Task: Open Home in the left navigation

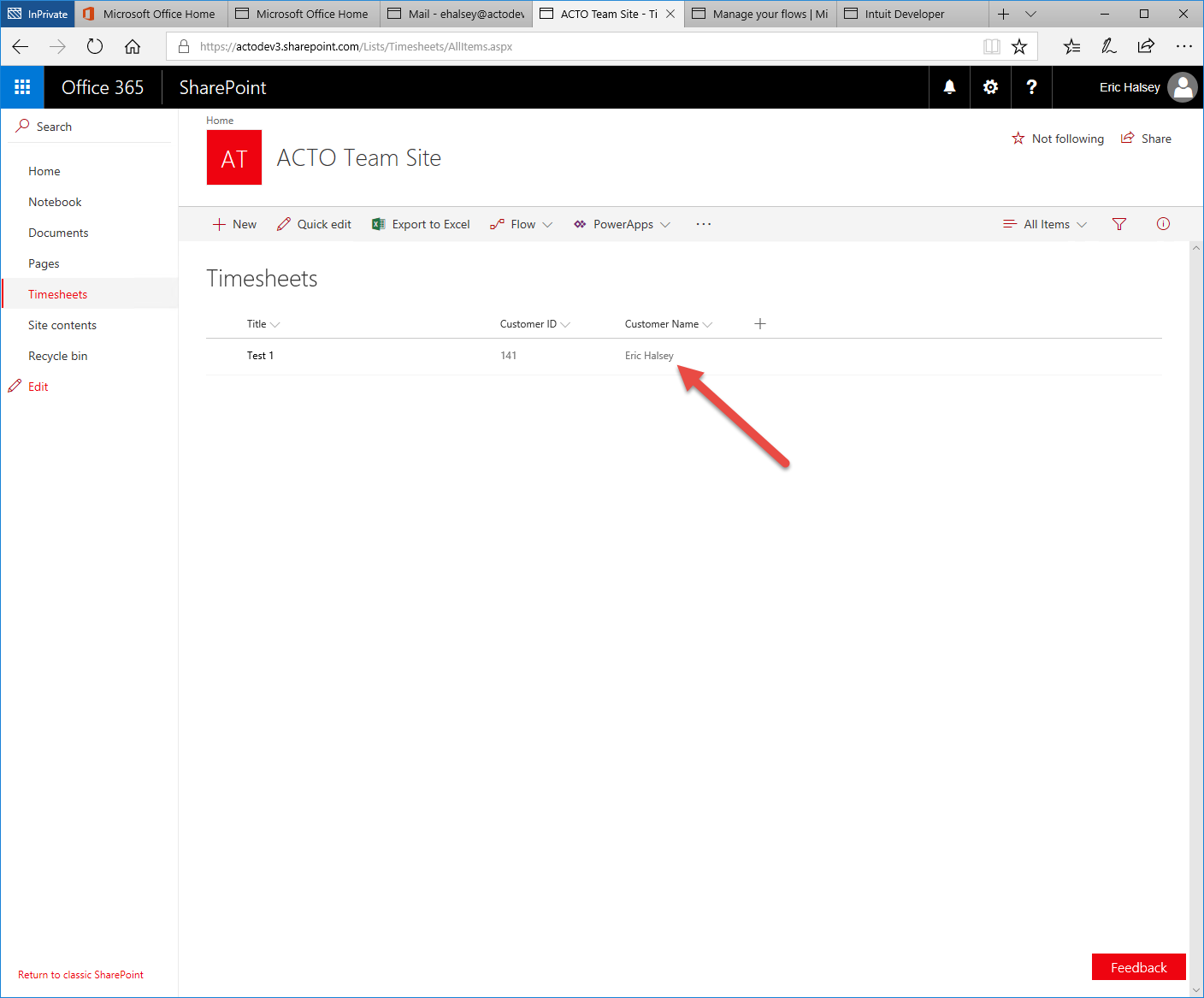Action: coord(44,171)
